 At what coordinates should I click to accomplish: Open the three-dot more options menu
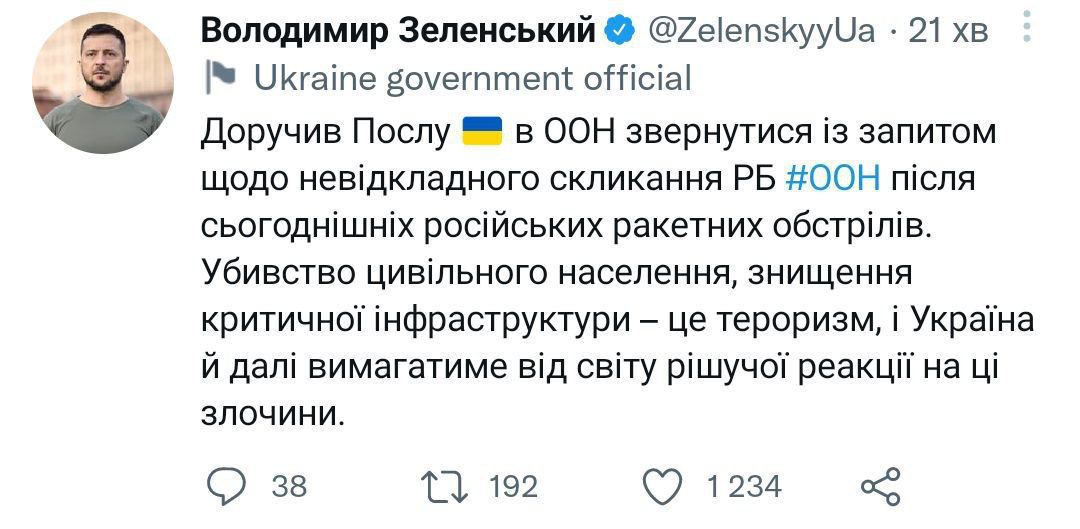point(1027,28)
